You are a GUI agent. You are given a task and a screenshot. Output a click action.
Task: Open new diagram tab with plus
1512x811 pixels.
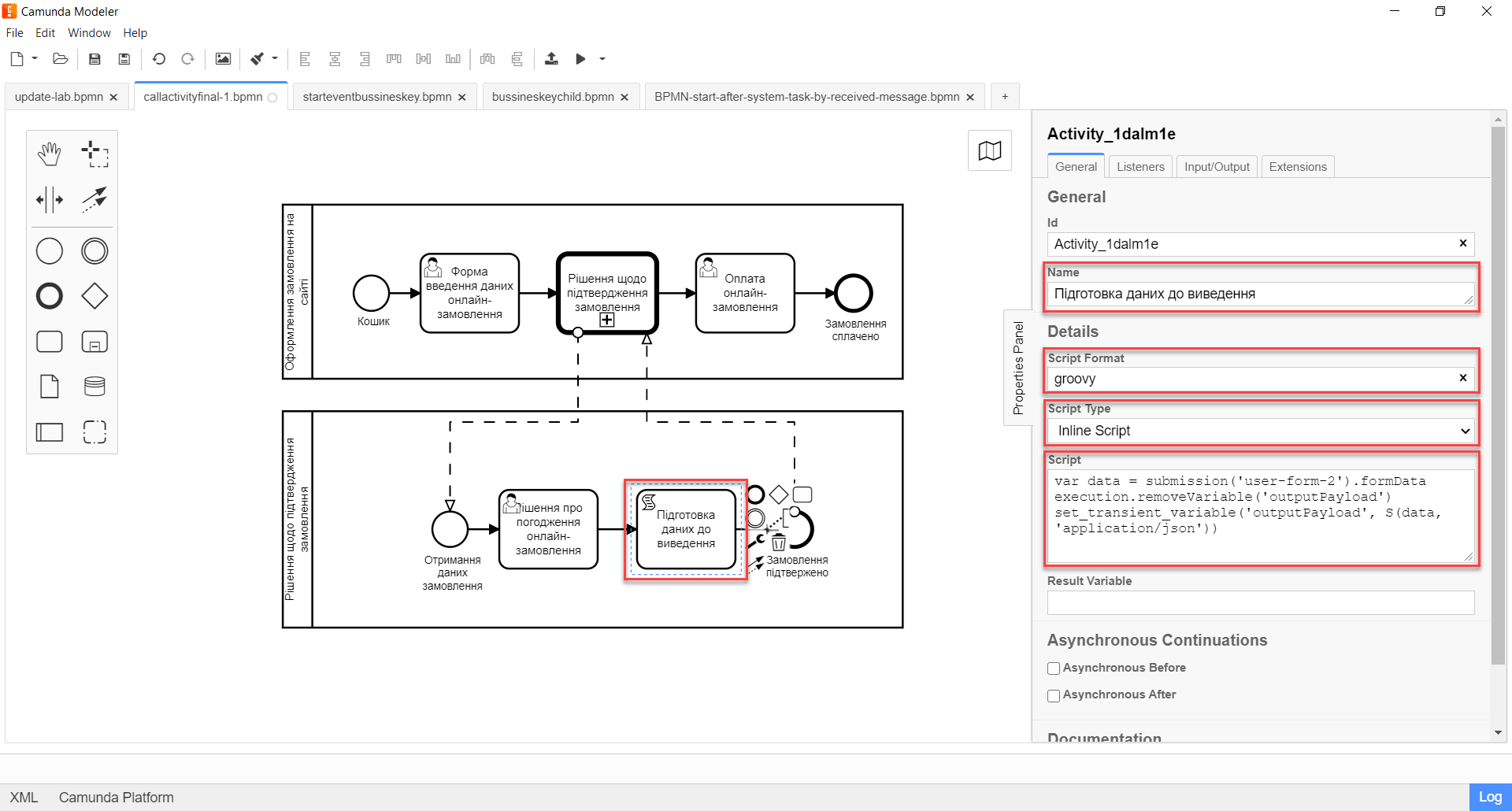[1005, 97]
